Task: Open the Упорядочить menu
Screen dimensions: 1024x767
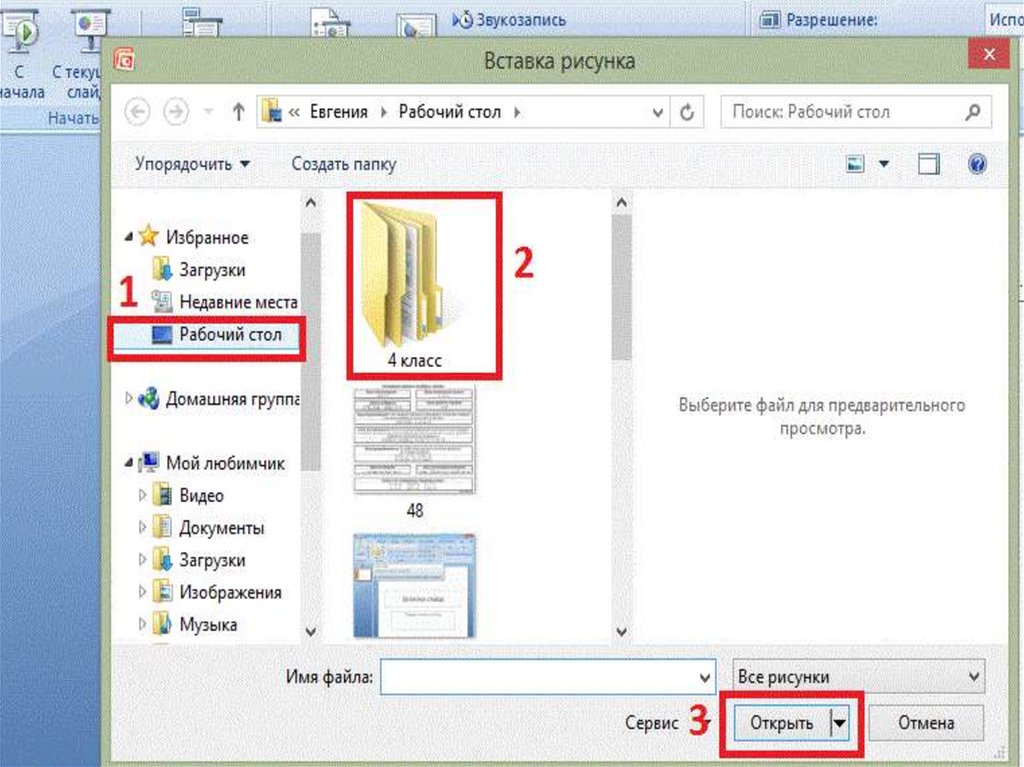Action: 192,163
